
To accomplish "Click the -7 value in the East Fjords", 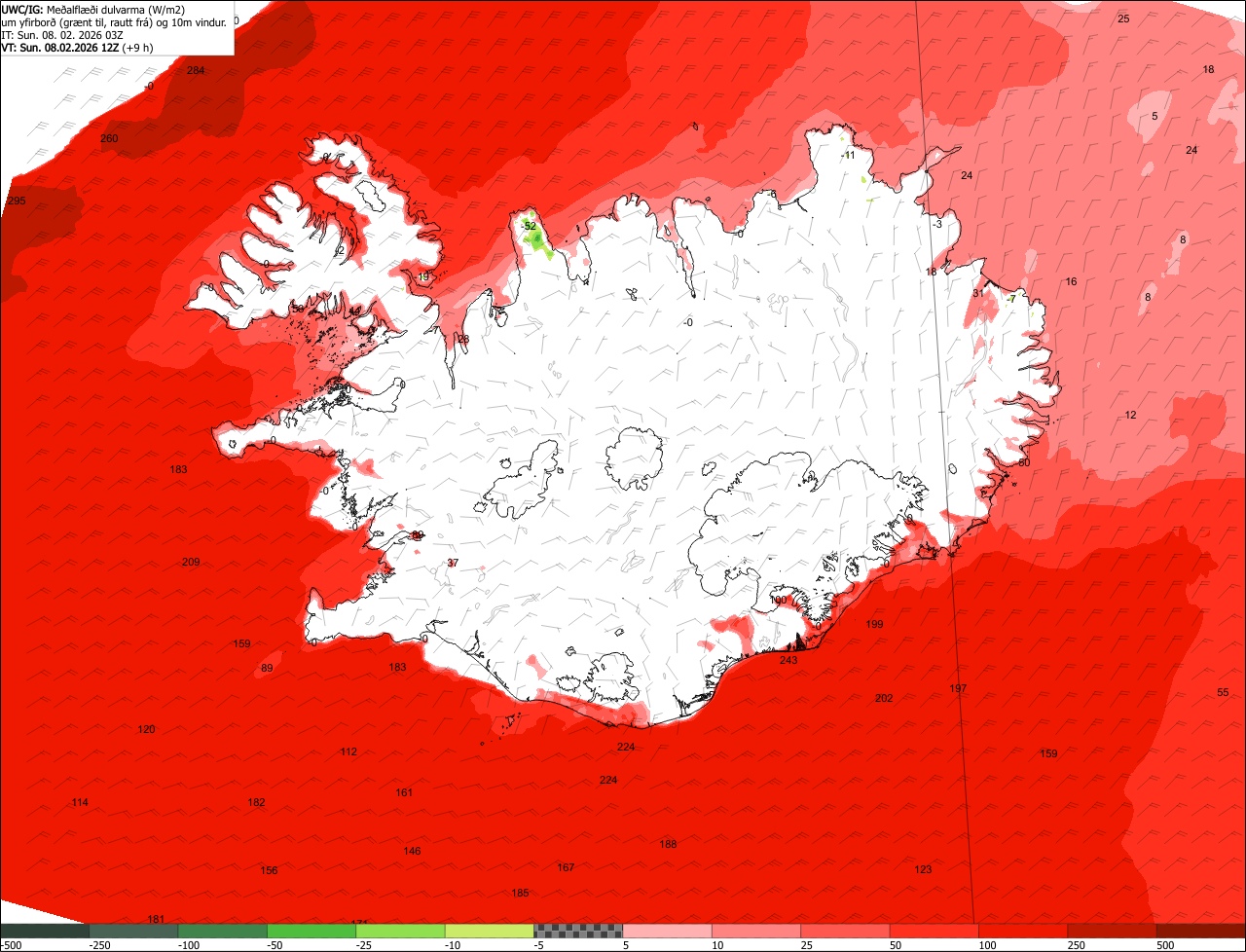I will click(x=1010, y=300).
